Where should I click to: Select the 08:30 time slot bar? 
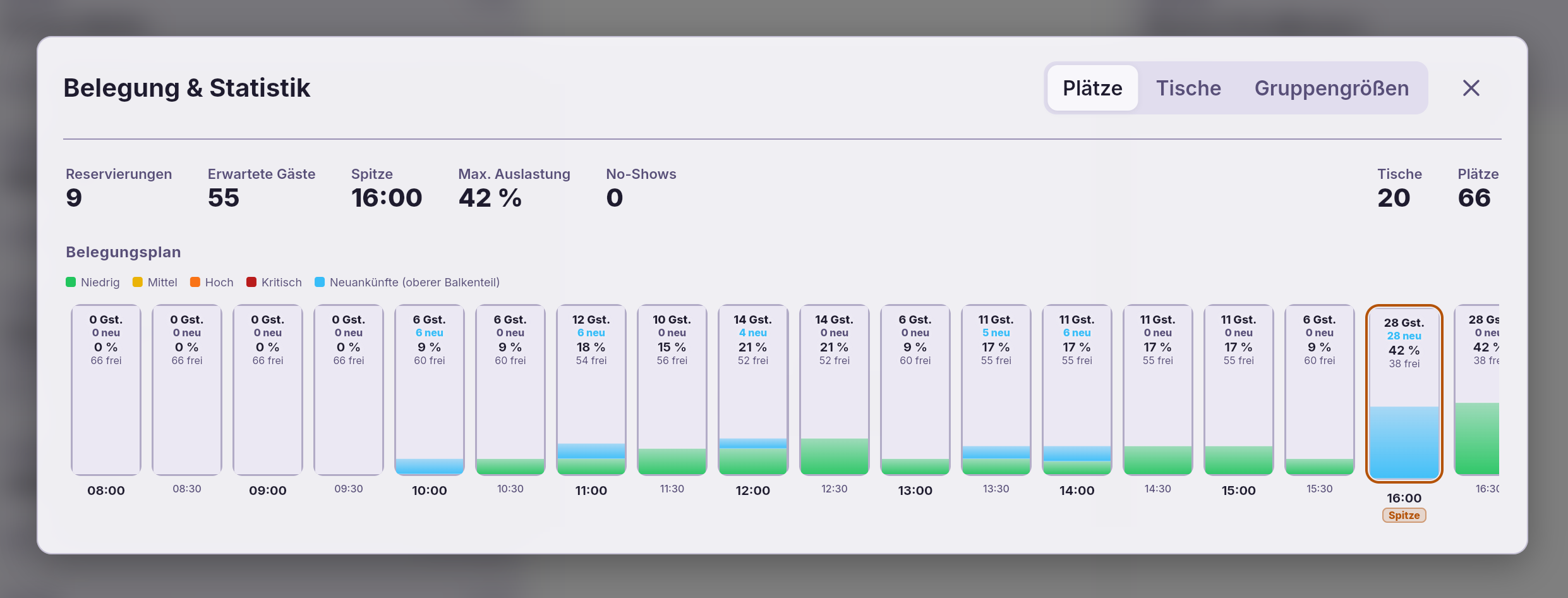coord(187,390)
